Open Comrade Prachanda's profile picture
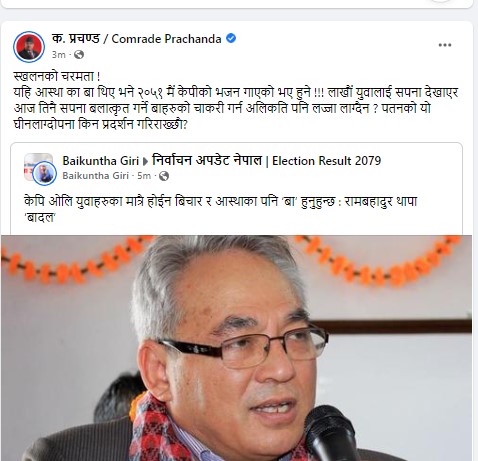 click(x=29, y=47)
